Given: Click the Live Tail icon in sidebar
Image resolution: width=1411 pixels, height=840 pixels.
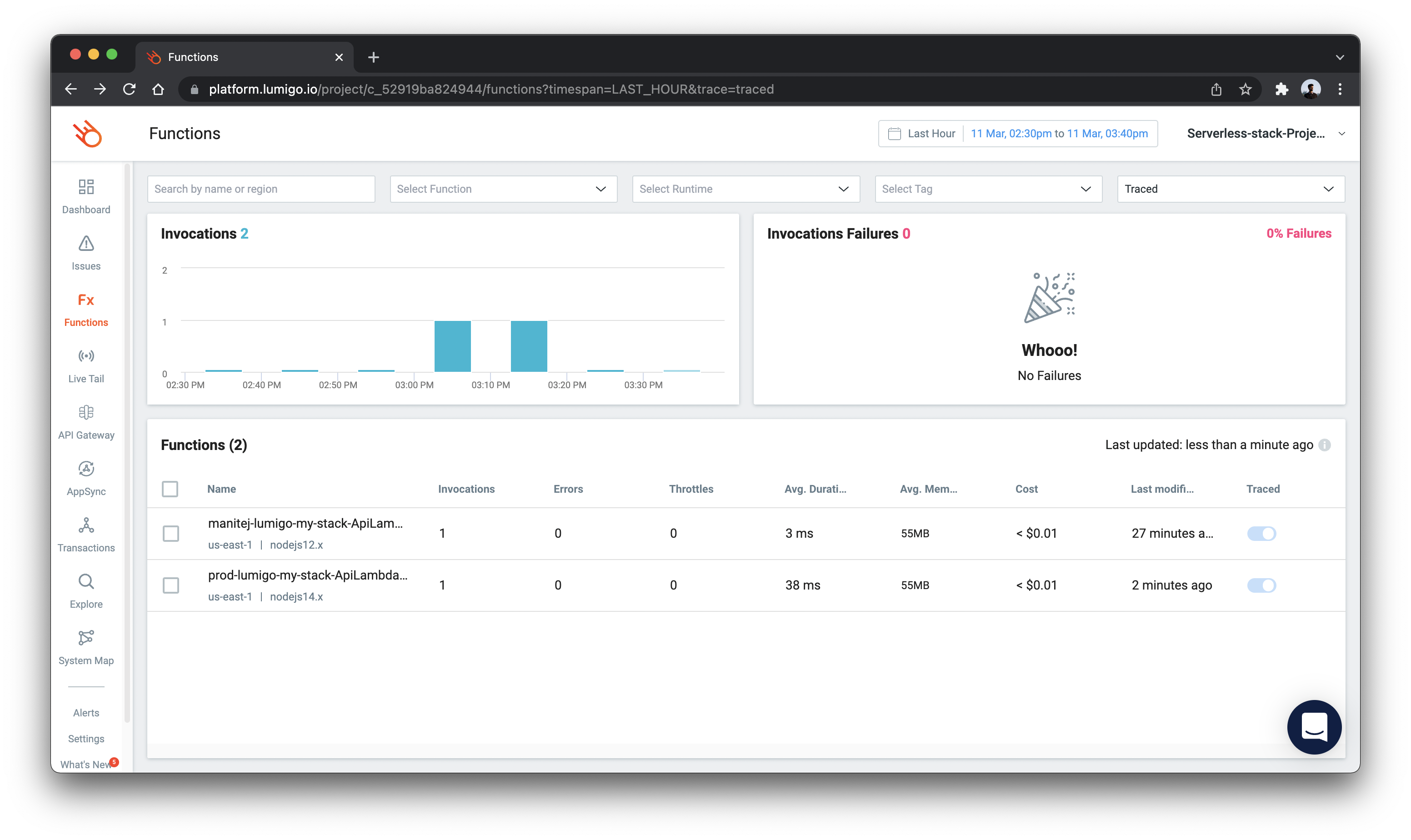Looking at the screenshot, I should [85, 357].
